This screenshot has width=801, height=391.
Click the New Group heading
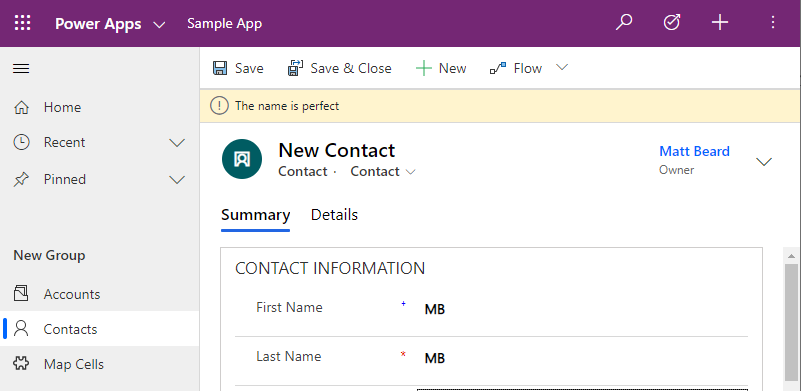tap(49, 255)
